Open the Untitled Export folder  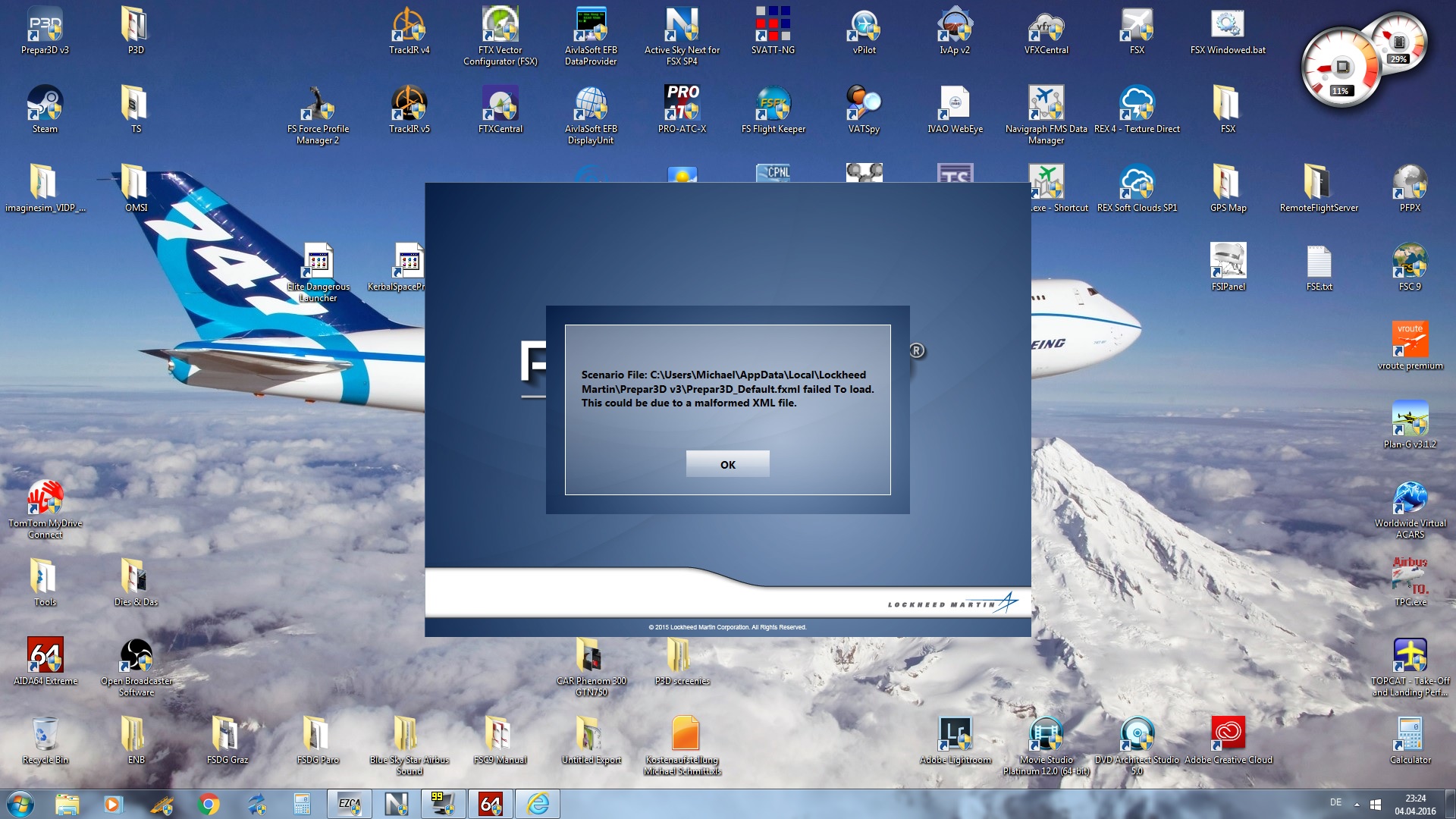pyautogui.click(x=591, y=740)
